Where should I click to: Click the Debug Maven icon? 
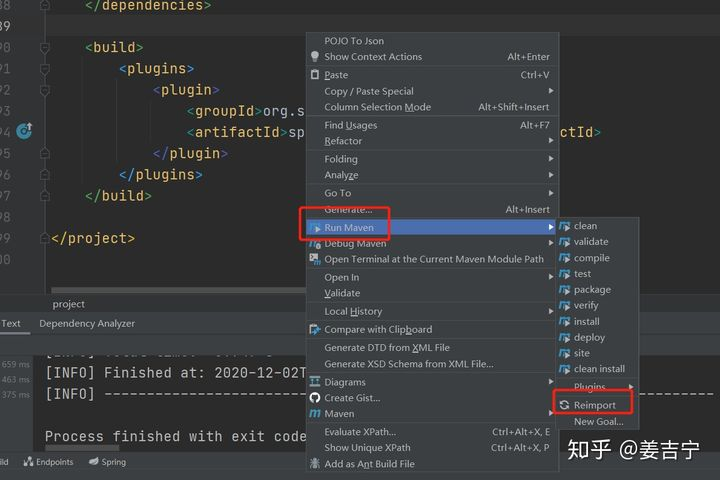tap(315, 244)
